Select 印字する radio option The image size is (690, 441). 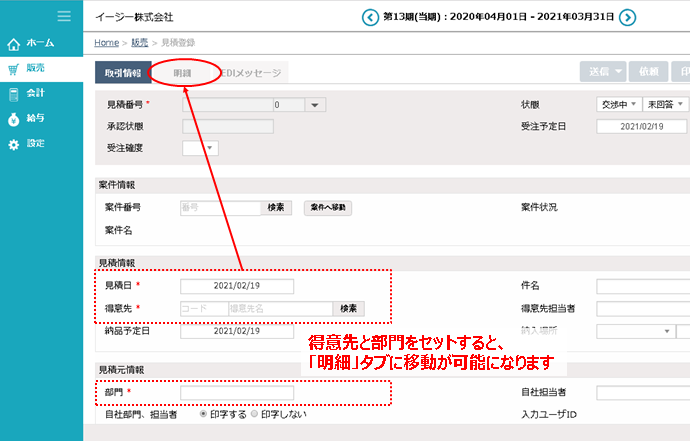point(204,413)
